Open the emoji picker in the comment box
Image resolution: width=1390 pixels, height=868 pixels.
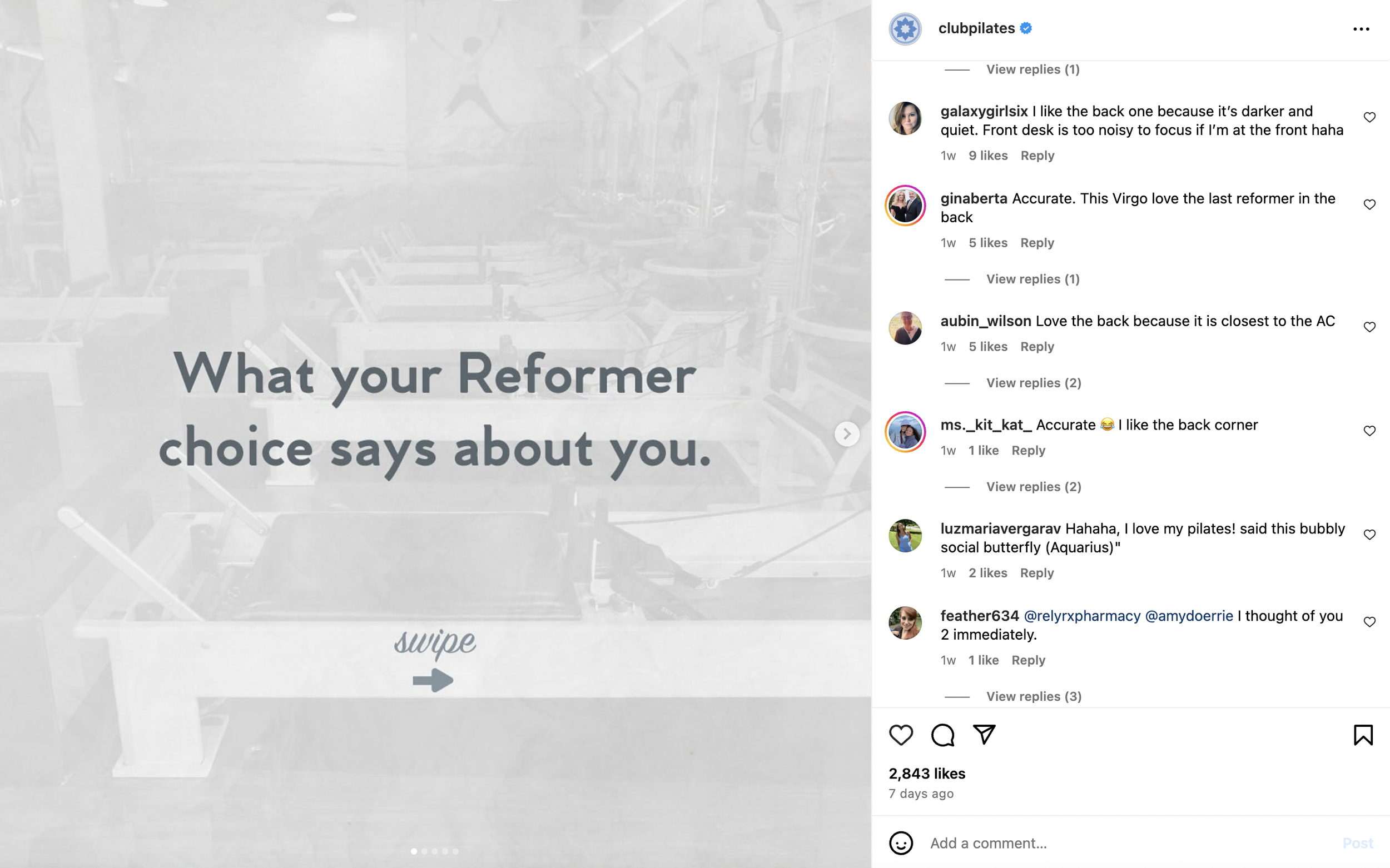[901, 843]
